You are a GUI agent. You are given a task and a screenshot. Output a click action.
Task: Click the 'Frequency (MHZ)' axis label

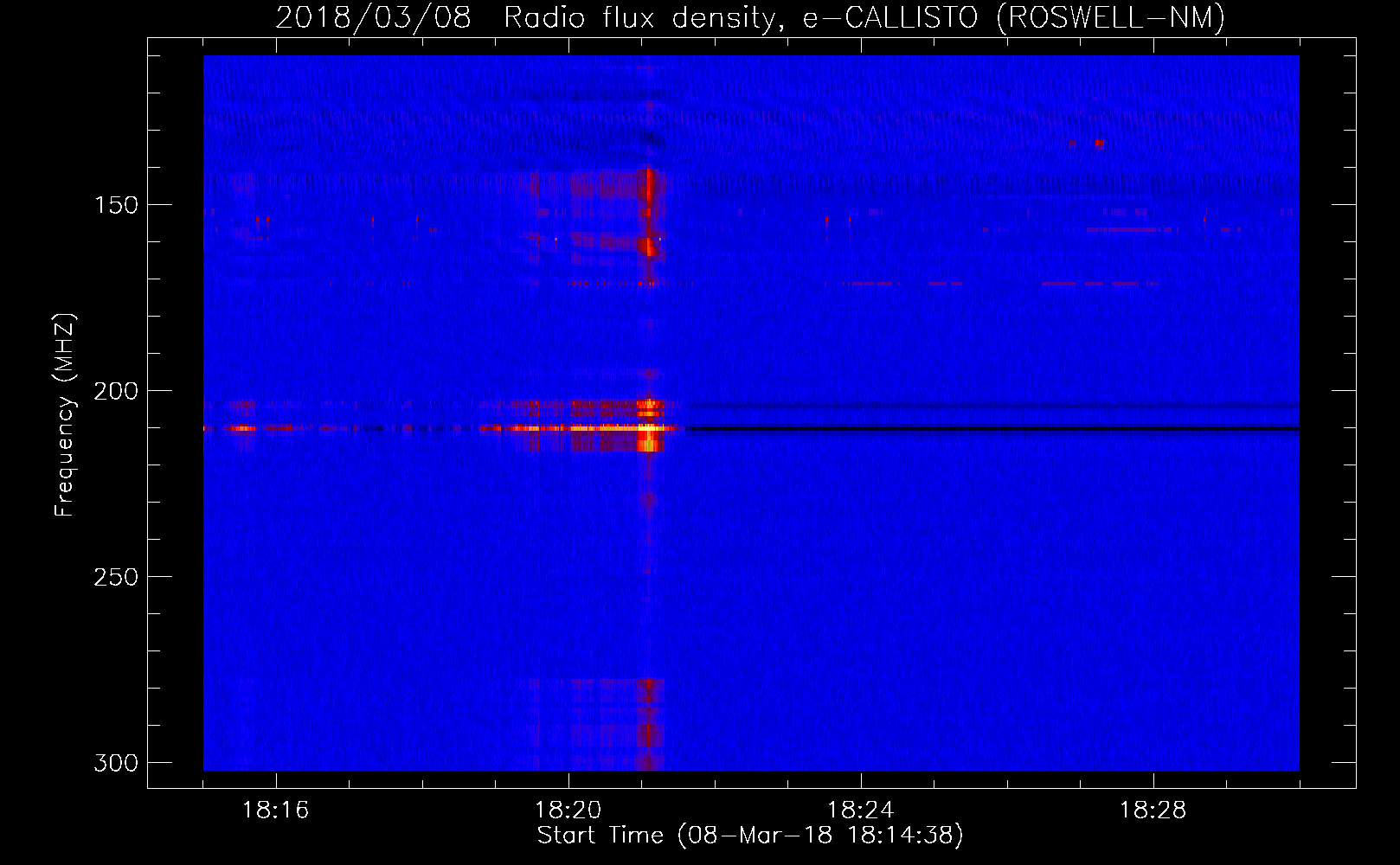pos(65,415)
